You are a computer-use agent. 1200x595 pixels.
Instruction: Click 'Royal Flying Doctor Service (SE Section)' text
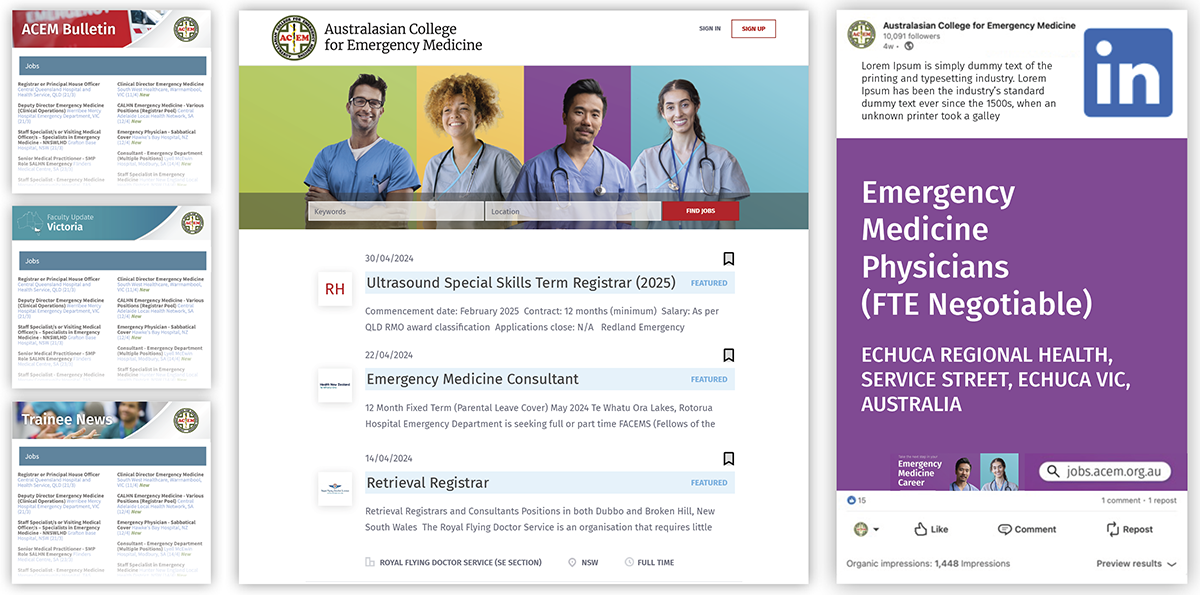pos(461,563)
